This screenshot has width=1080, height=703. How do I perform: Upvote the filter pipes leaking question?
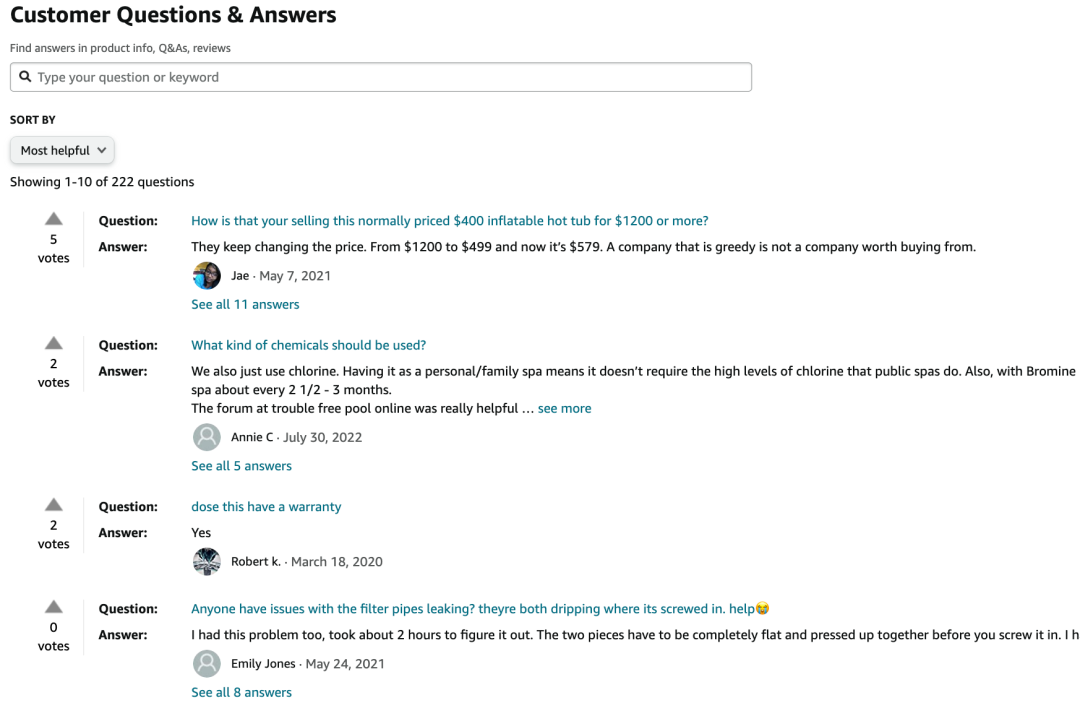[x=54, y=607]
